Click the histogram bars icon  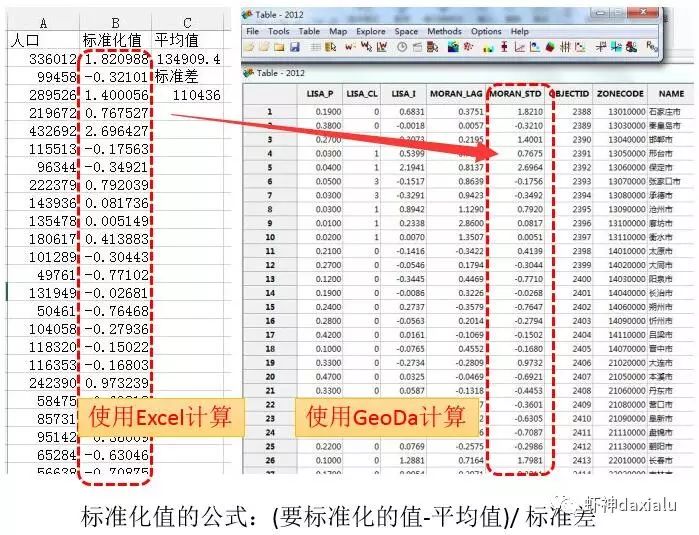(488, 48)
